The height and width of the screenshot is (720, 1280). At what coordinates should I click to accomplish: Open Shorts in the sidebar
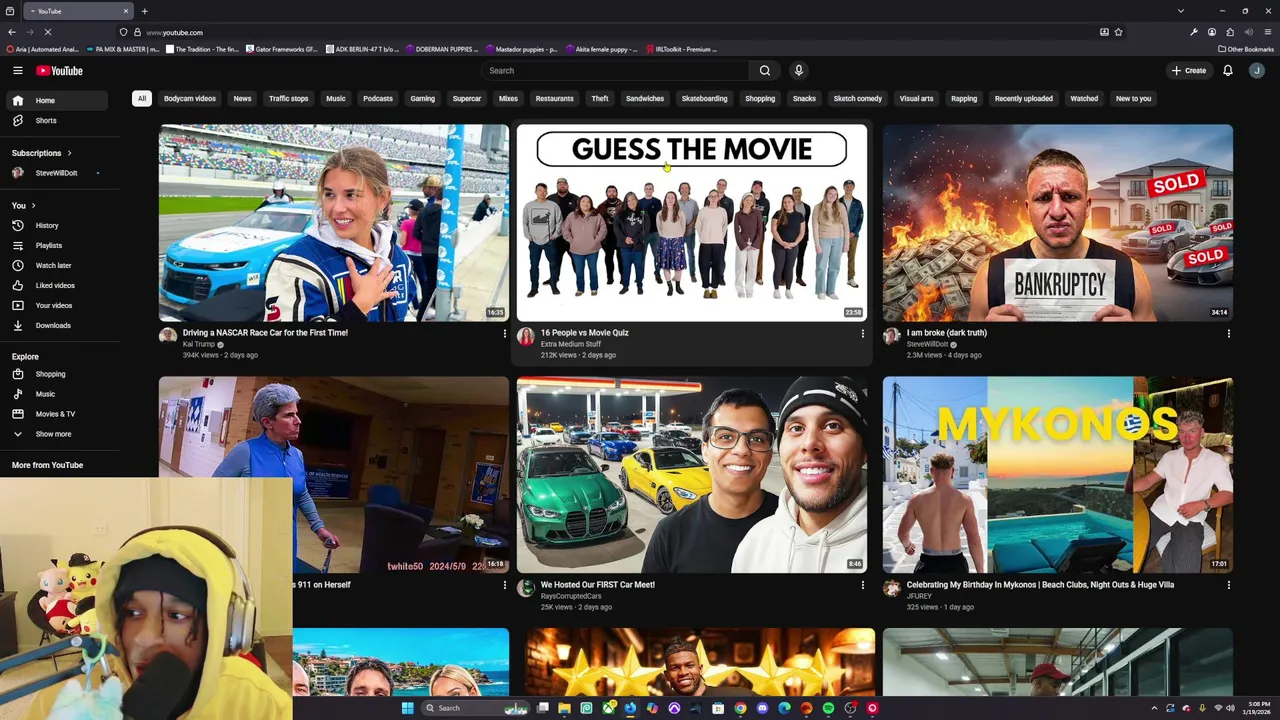point(56,120)
